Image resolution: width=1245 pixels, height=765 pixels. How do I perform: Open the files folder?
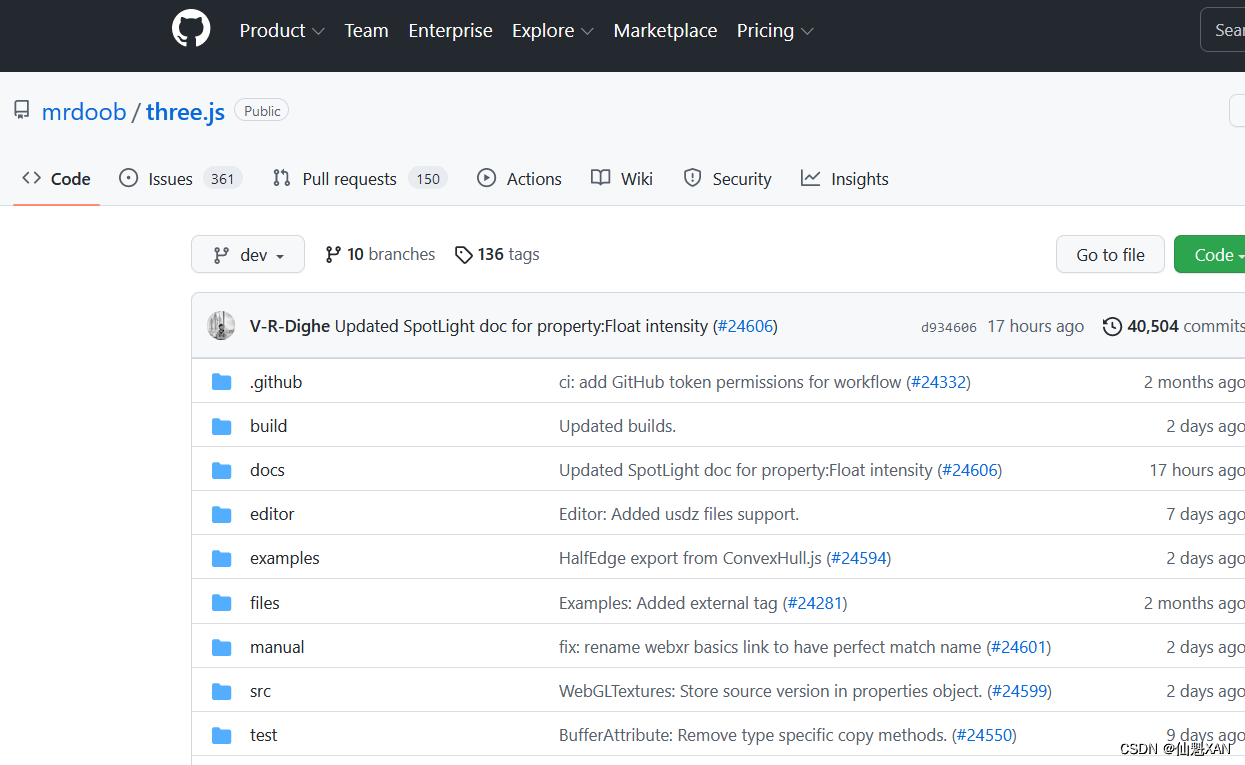265,603
